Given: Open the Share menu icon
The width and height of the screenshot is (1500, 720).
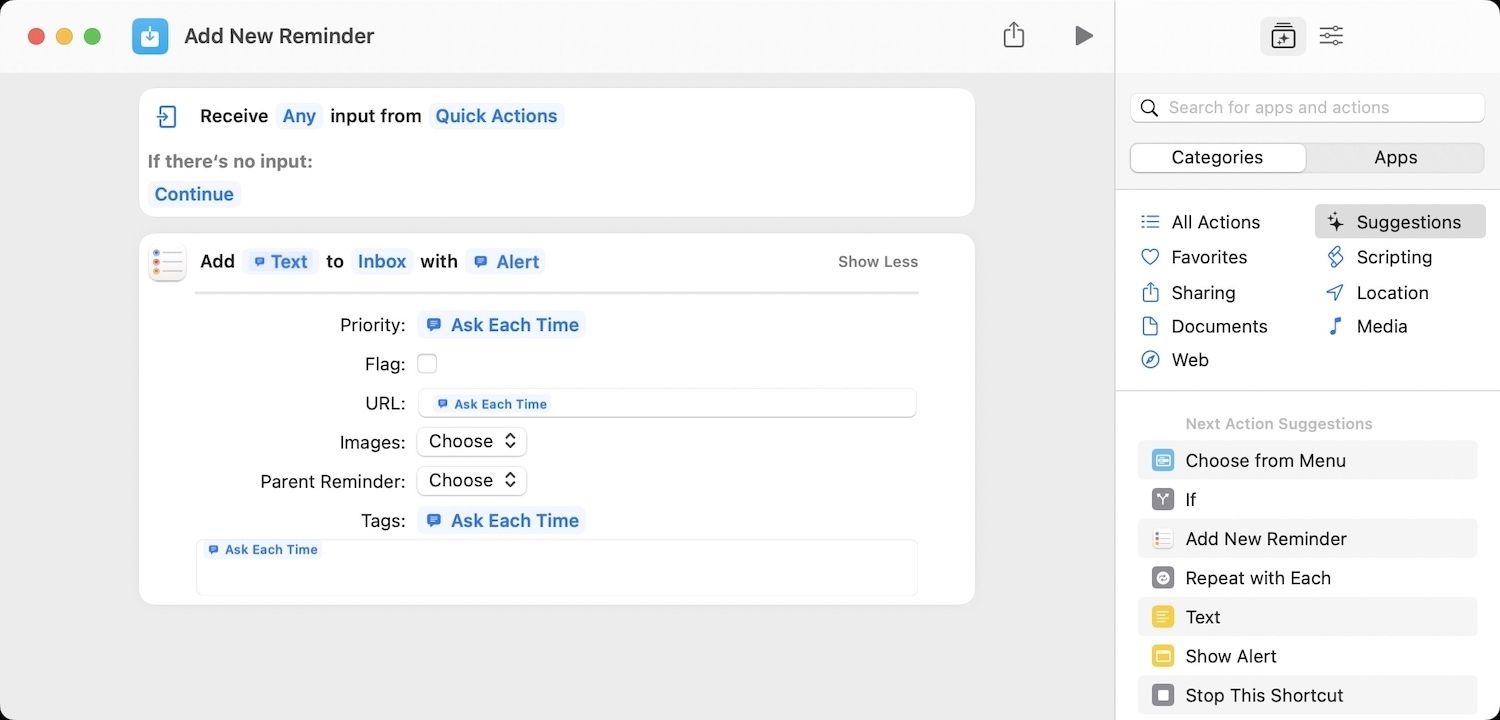Looking at the screenshot, I should (1013, 34).
